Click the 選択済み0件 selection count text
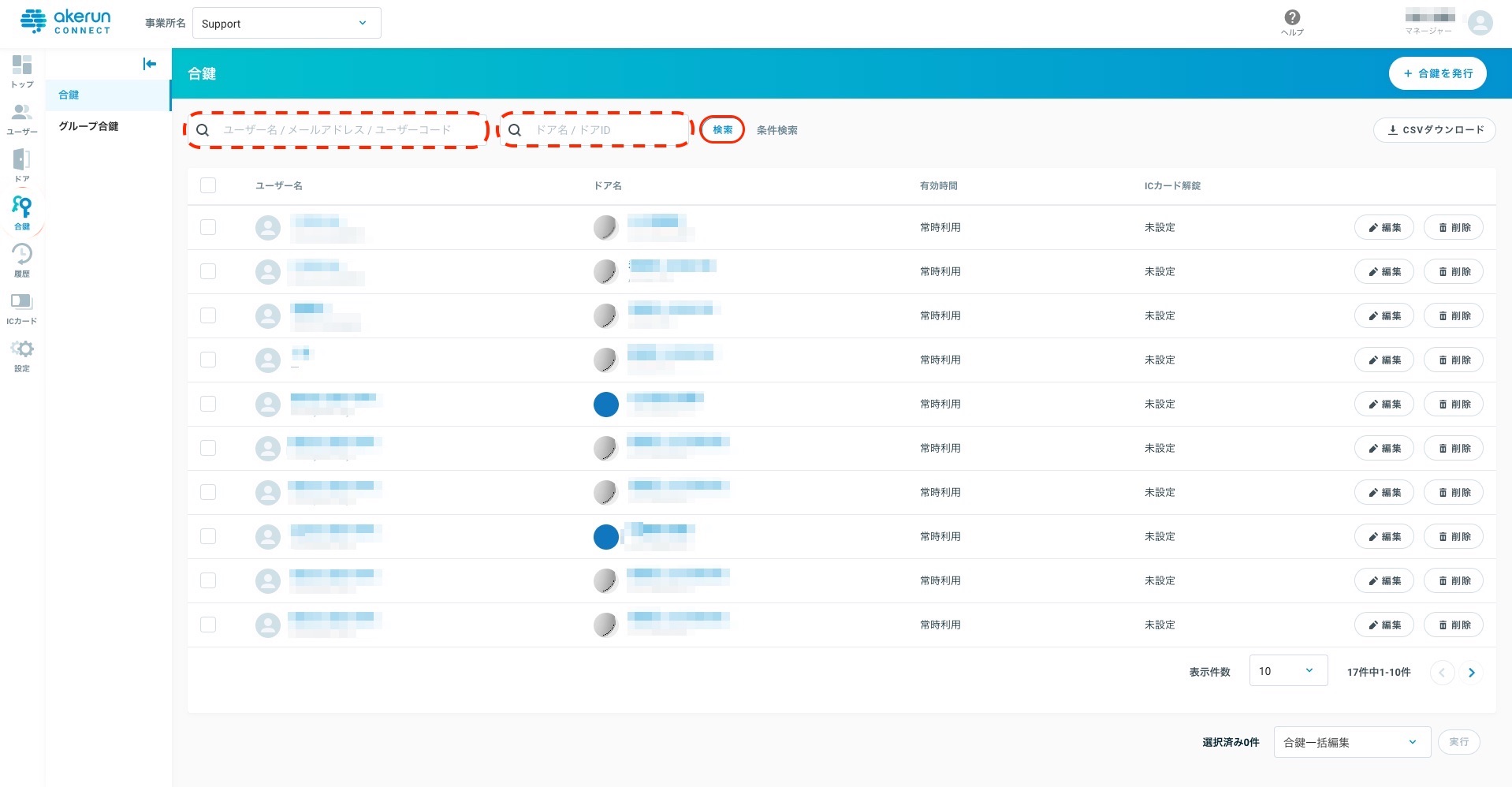 [1231, 742]
